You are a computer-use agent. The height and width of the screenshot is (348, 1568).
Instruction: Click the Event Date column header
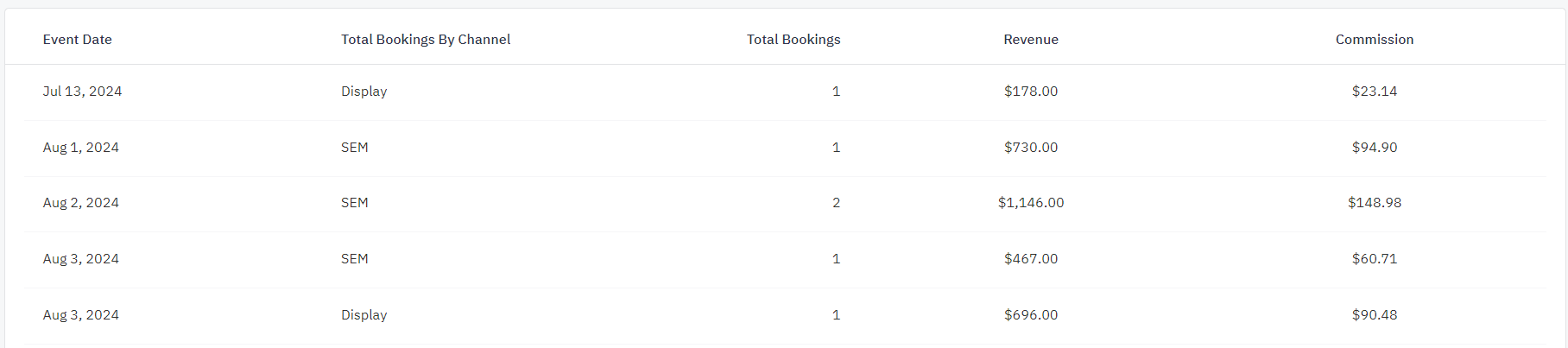pyautogui.click(x=78, y=40)
